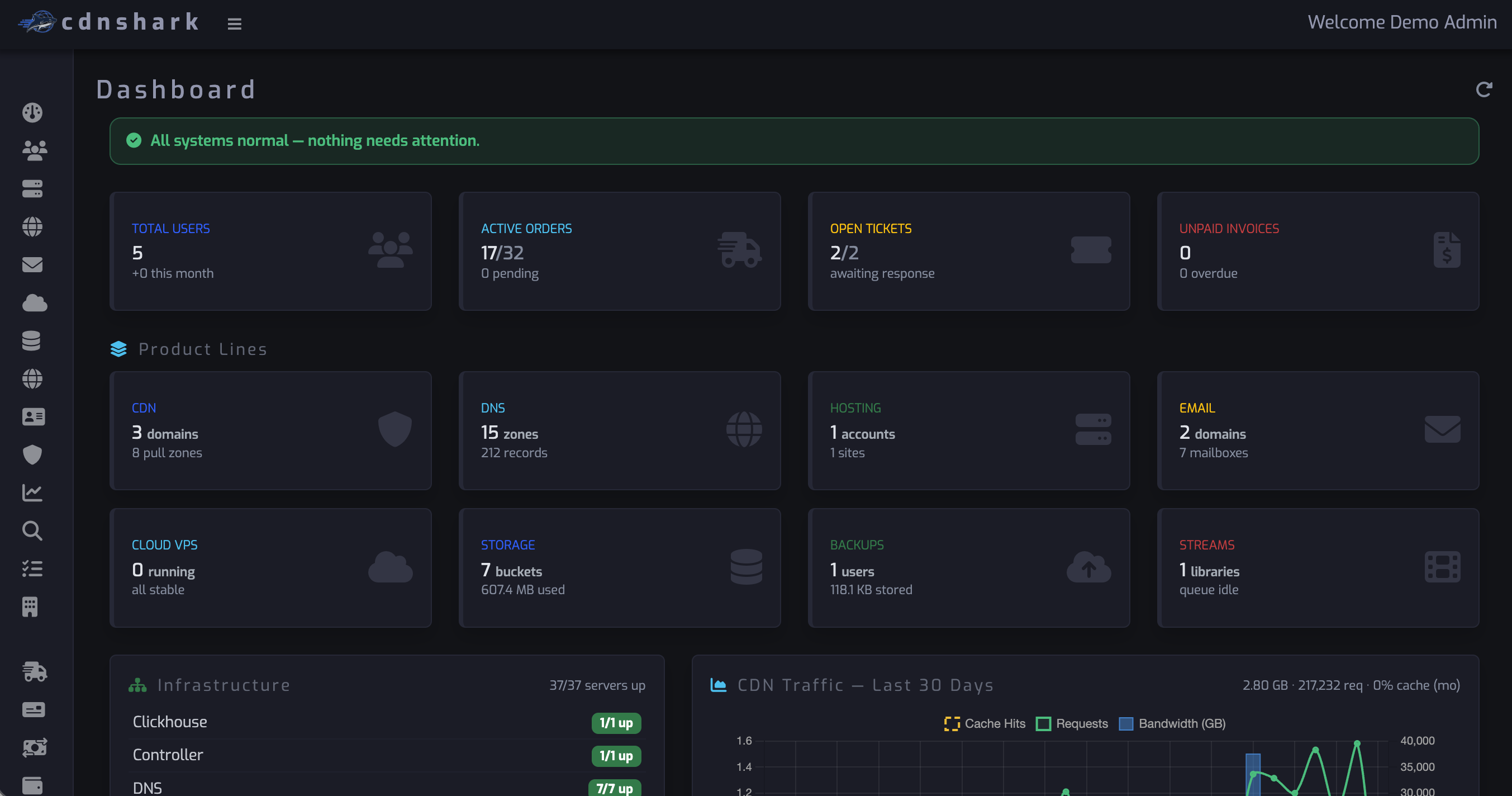The image size is (1512, 796).
Task: Click the Clickhouse infrastructure row
Action: point(387,722)
